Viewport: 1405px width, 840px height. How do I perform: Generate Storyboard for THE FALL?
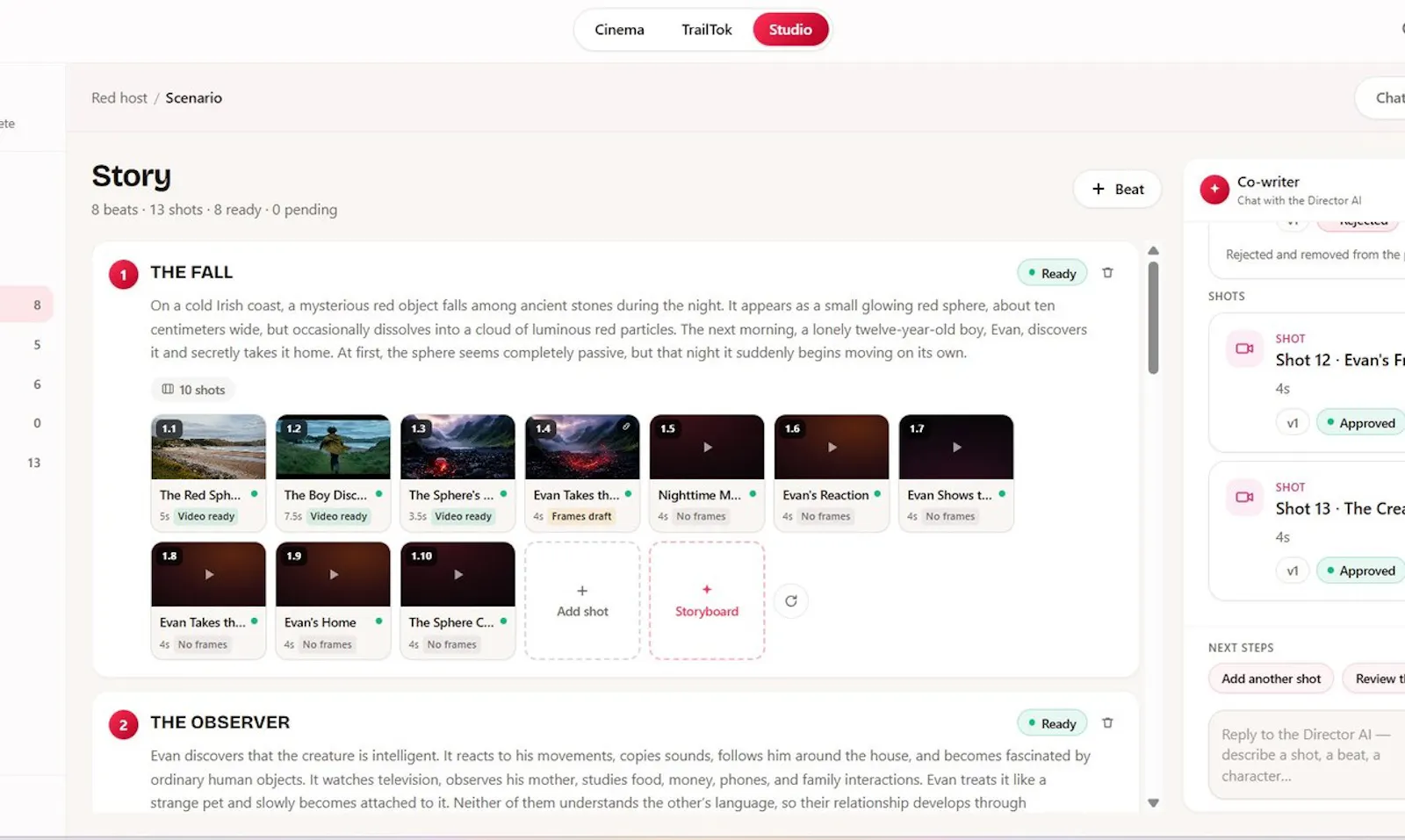(x=707, y=600)
